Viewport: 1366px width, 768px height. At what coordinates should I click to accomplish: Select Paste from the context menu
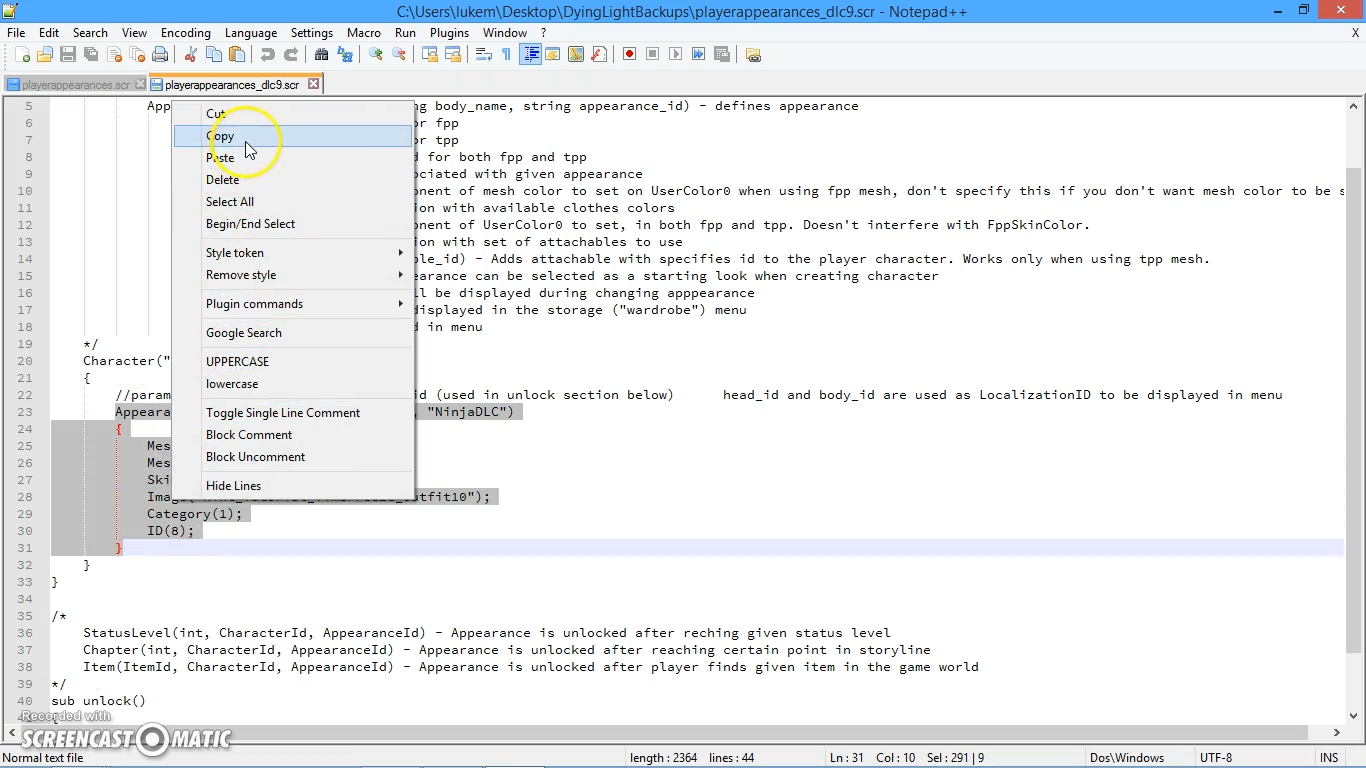click(293, 158)
